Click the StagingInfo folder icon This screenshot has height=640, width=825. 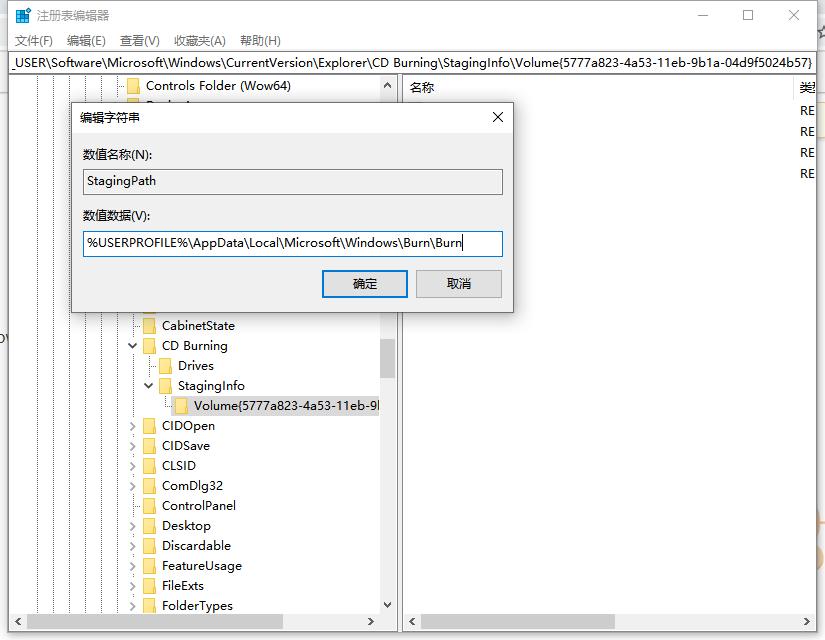click(167, 385)
